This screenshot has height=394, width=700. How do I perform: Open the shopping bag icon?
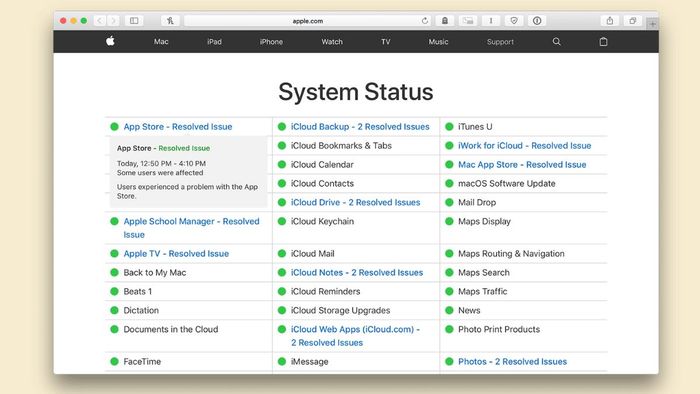pos(603,41)
